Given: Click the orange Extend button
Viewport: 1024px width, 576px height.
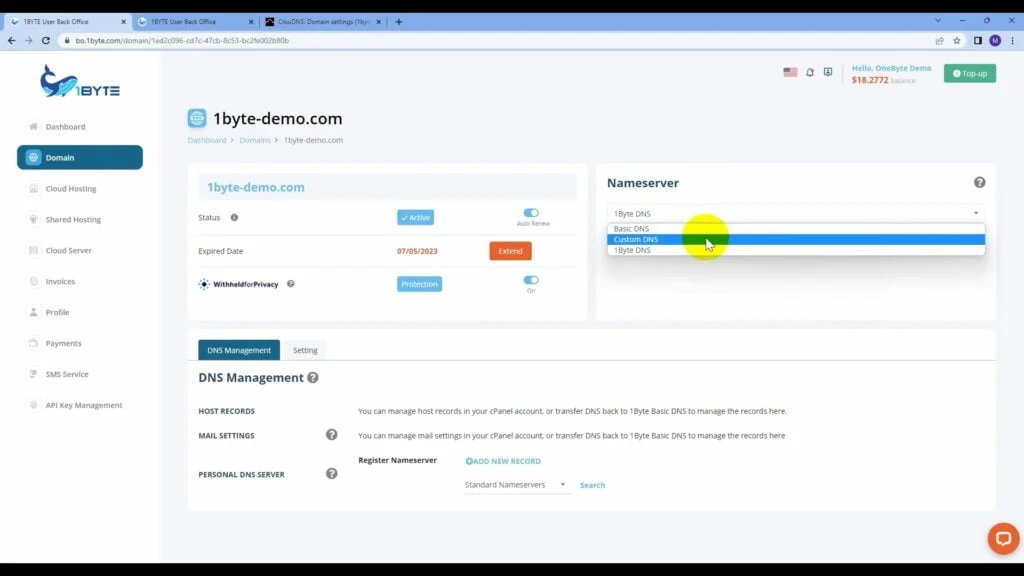Looking at the screenshot, I should coord(510,251).
